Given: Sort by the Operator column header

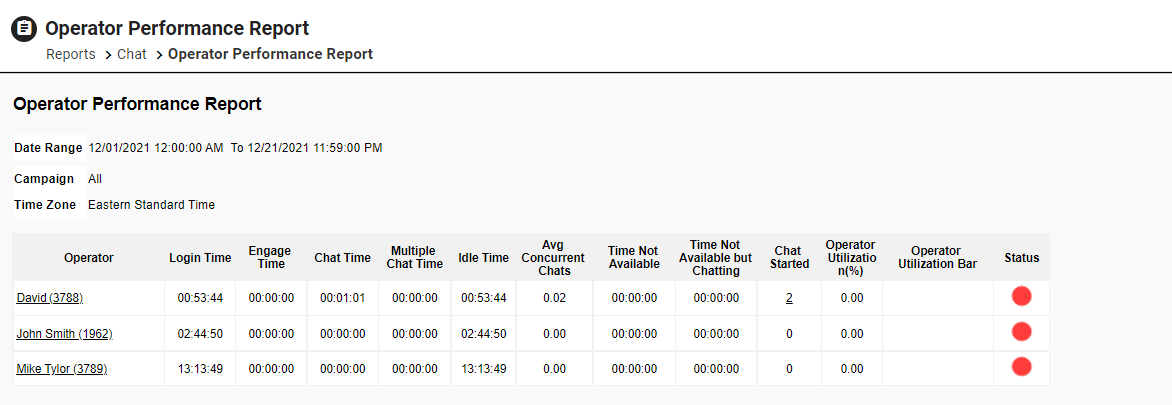Looking at the screenshot, I should point(88,258).
